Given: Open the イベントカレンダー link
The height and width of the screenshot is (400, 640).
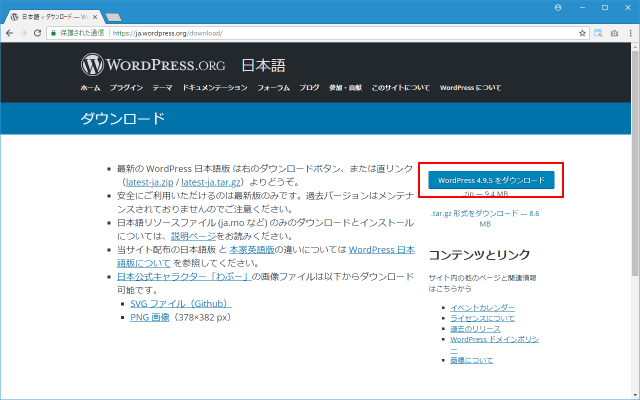Looking at the screenshot, I should (483, 307).
